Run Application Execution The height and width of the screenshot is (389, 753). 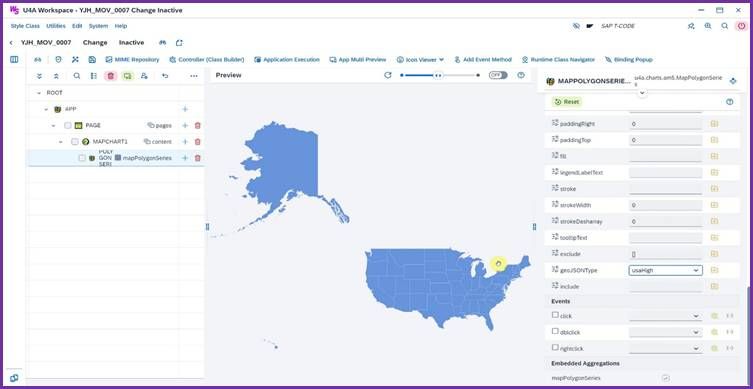click(287, 60)
